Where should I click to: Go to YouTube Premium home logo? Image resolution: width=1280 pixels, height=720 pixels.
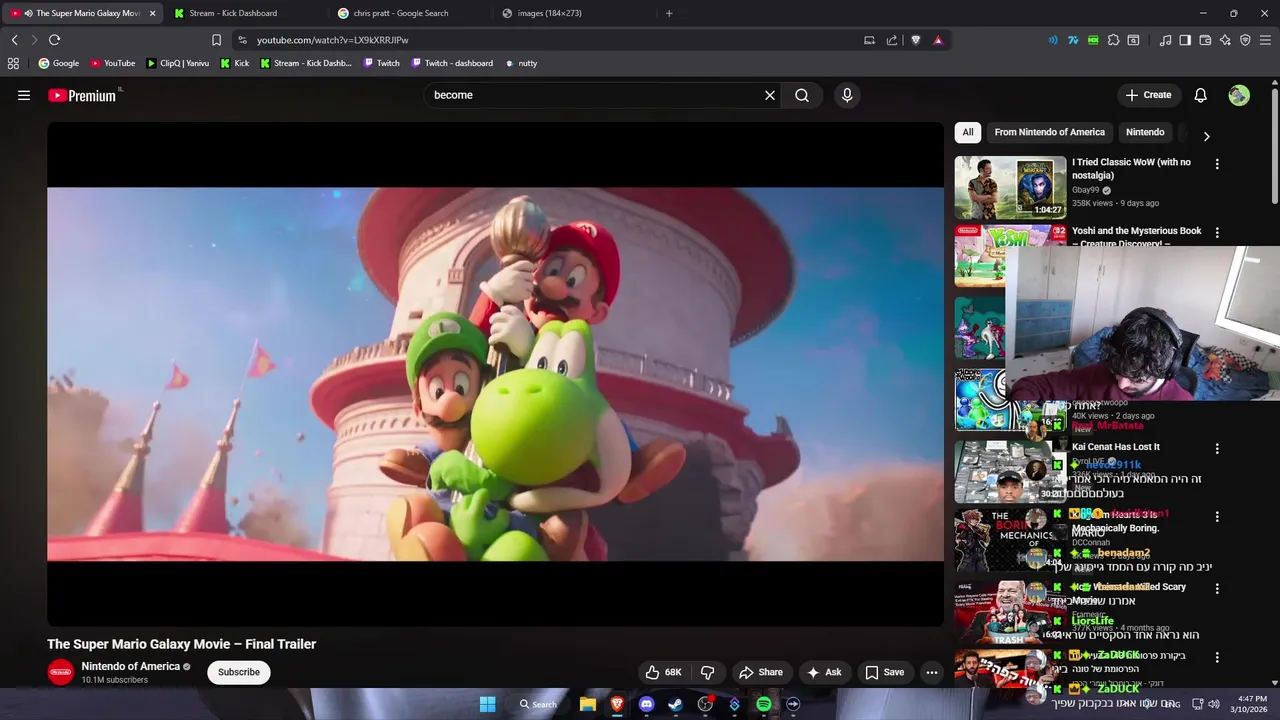[82, 96]
